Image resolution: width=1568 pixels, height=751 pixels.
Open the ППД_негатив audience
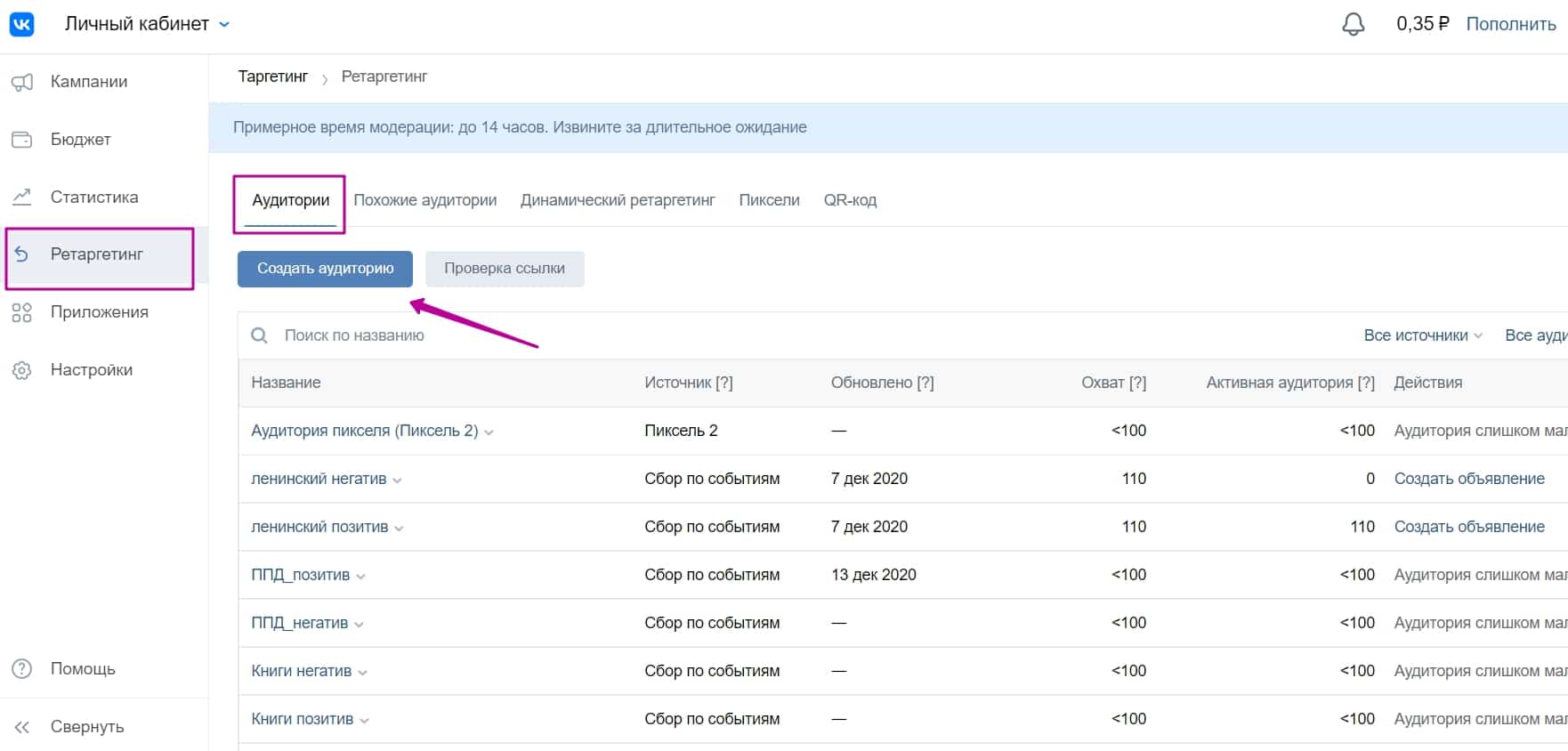click(300, 623)
